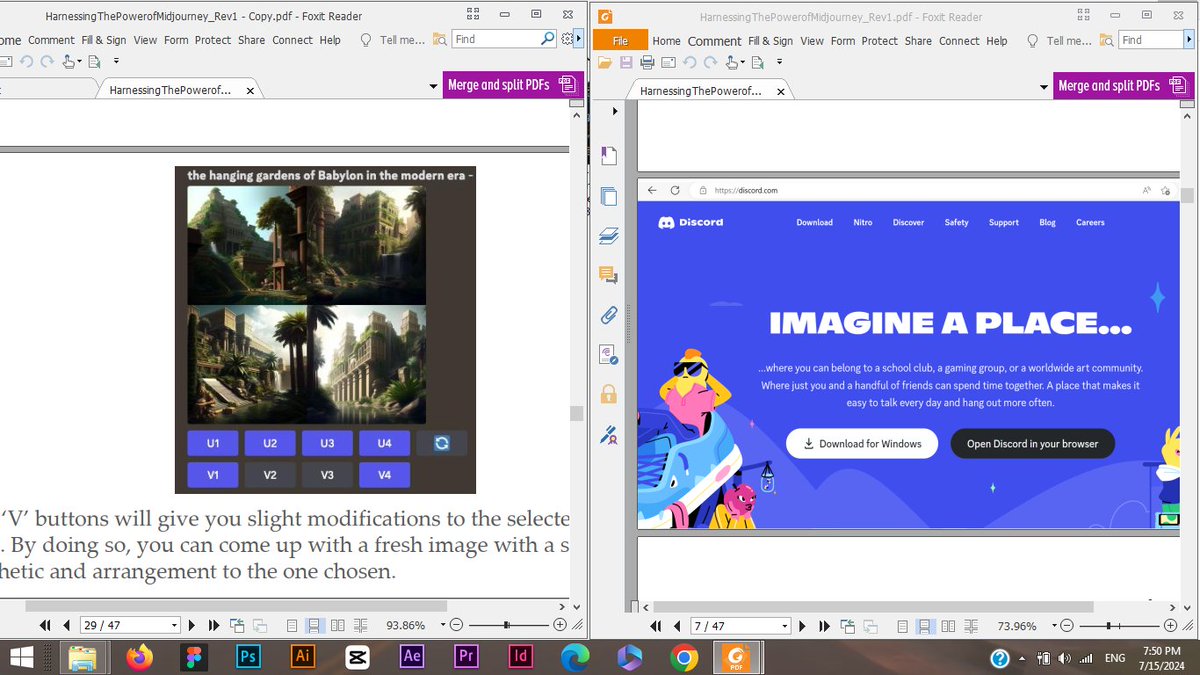1200x675 pixels.
Task: Close the HarnessingThePowerof tab in right window
Action: pos(782,90)
